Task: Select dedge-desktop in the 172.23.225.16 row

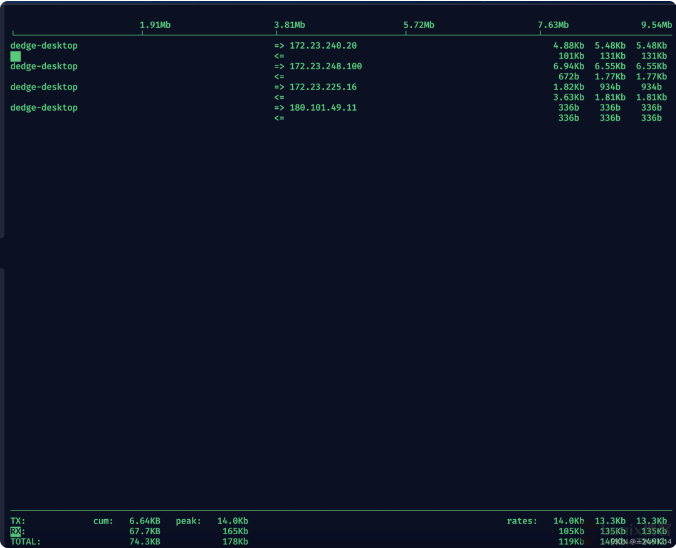Action: (x=44, y=87)
